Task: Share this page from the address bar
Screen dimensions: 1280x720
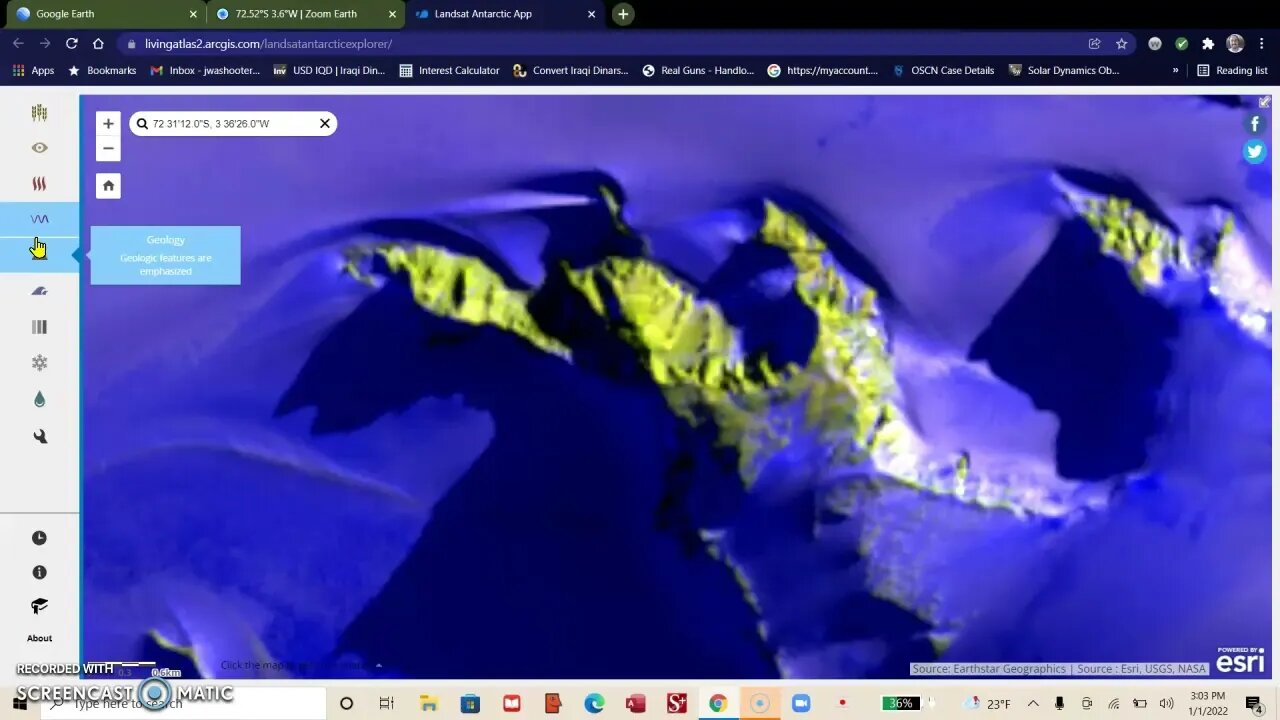Action: tap(1095, 44)
